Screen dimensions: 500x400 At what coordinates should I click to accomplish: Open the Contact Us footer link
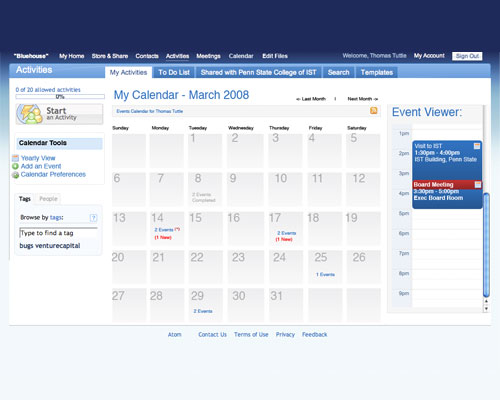[x=212, y=334]
